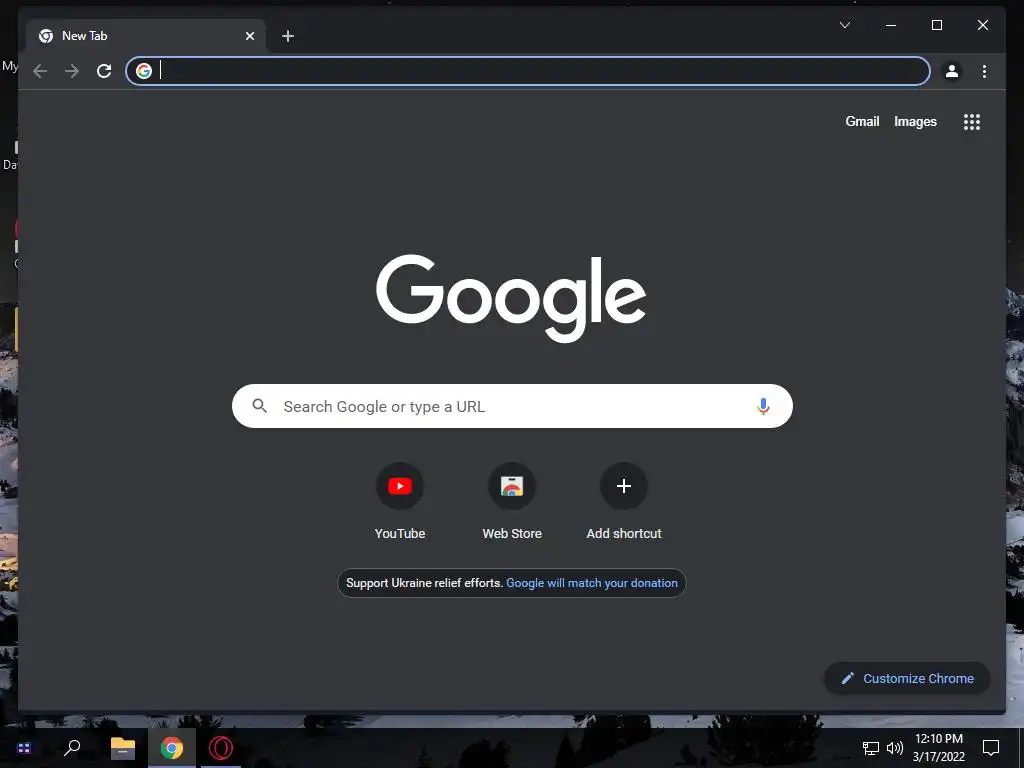Screen dimensions: 1024x768
Task: Go forward using the forward arrow
Action: pyautogui.click(x=72, y=71)
